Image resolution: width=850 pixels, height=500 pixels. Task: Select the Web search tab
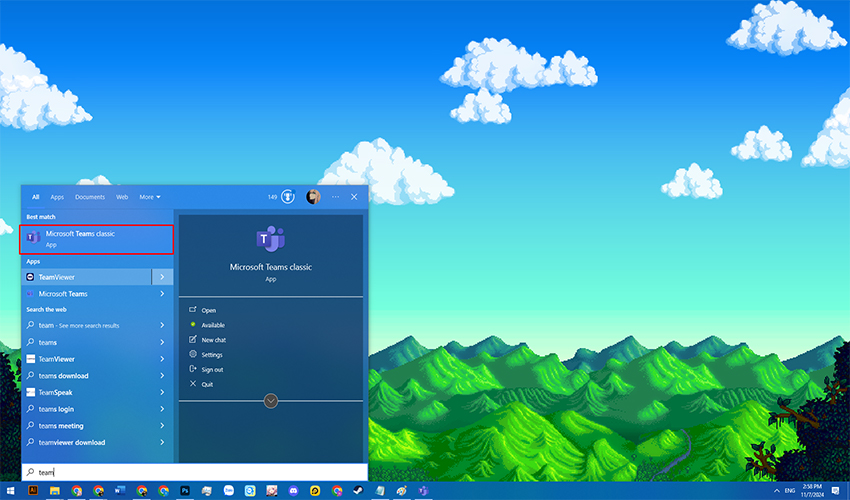(x=122, y=197)
